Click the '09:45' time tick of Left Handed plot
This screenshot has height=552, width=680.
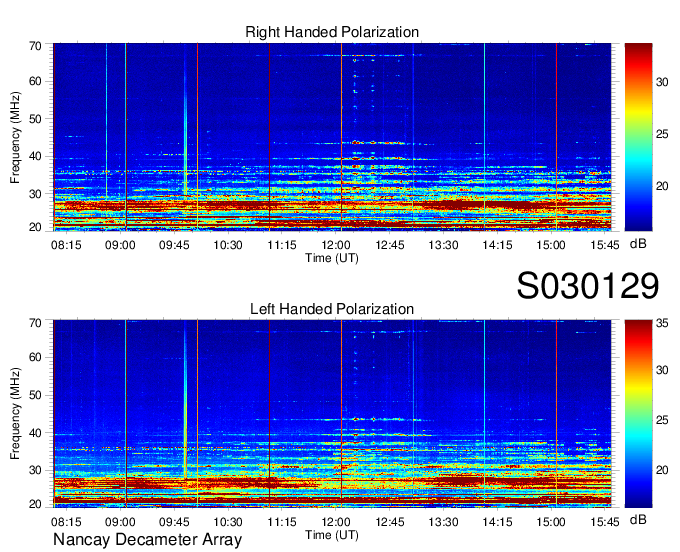coord(174,522)
